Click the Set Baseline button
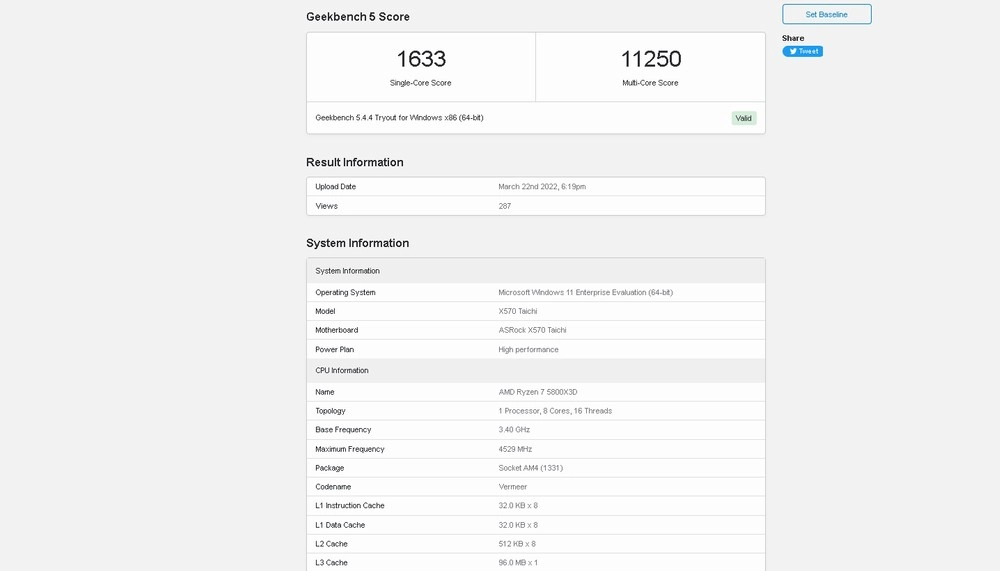 pyautogui.click(x=827, y=14)
